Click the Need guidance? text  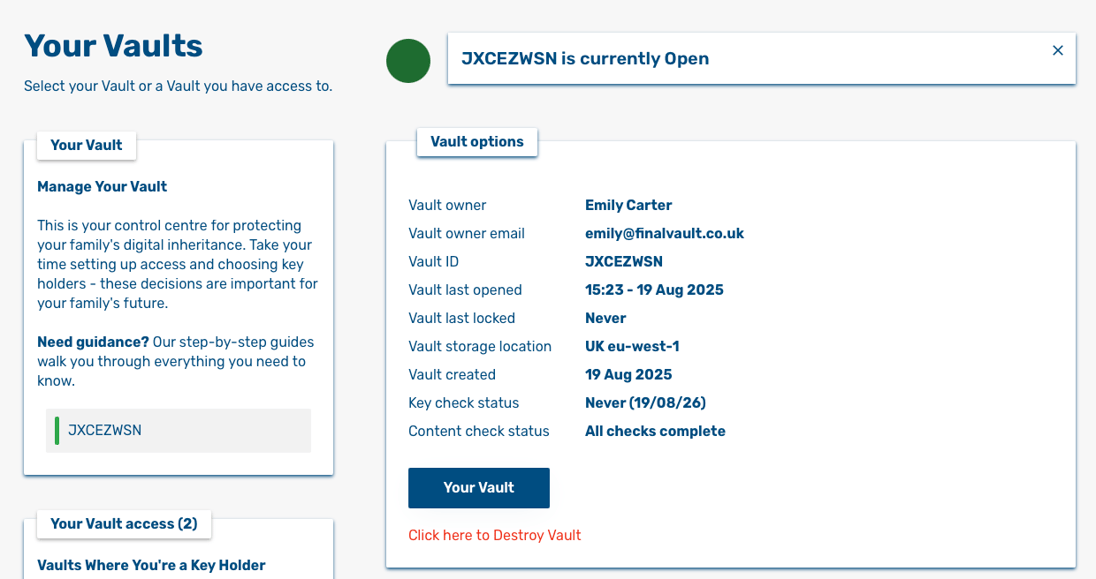(93, 342)
